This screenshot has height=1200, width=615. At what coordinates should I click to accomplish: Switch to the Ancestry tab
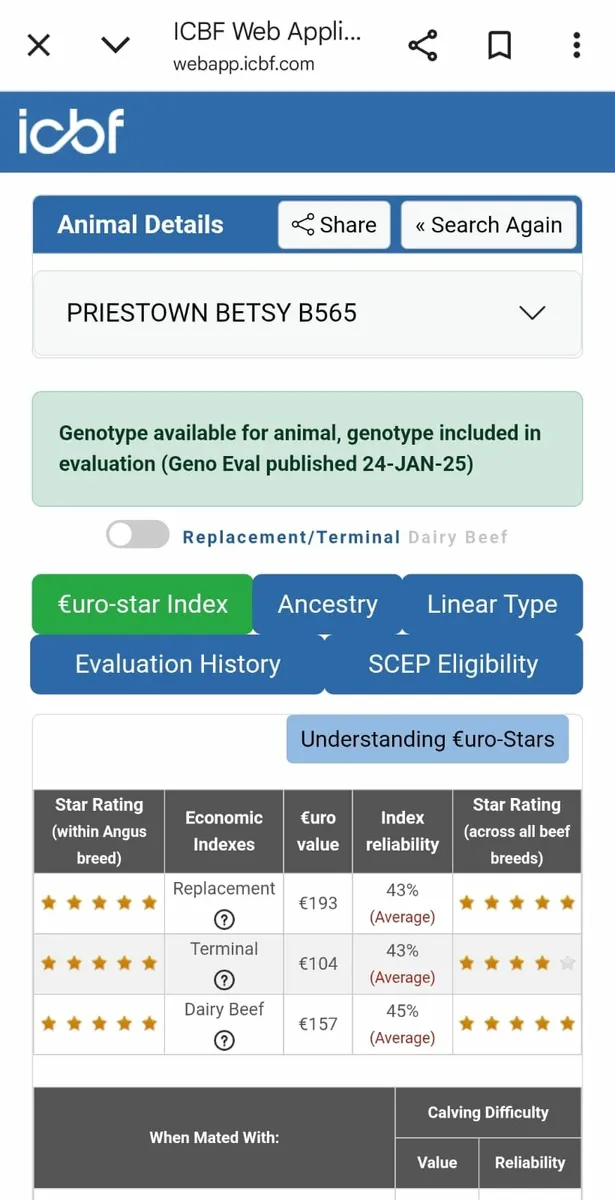click(327, 604)
